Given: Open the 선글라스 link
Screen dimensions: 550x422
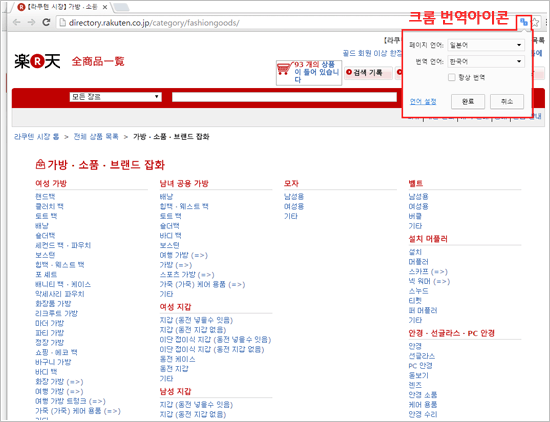Looking at the screenshot, I should click(x=422, y=356).
